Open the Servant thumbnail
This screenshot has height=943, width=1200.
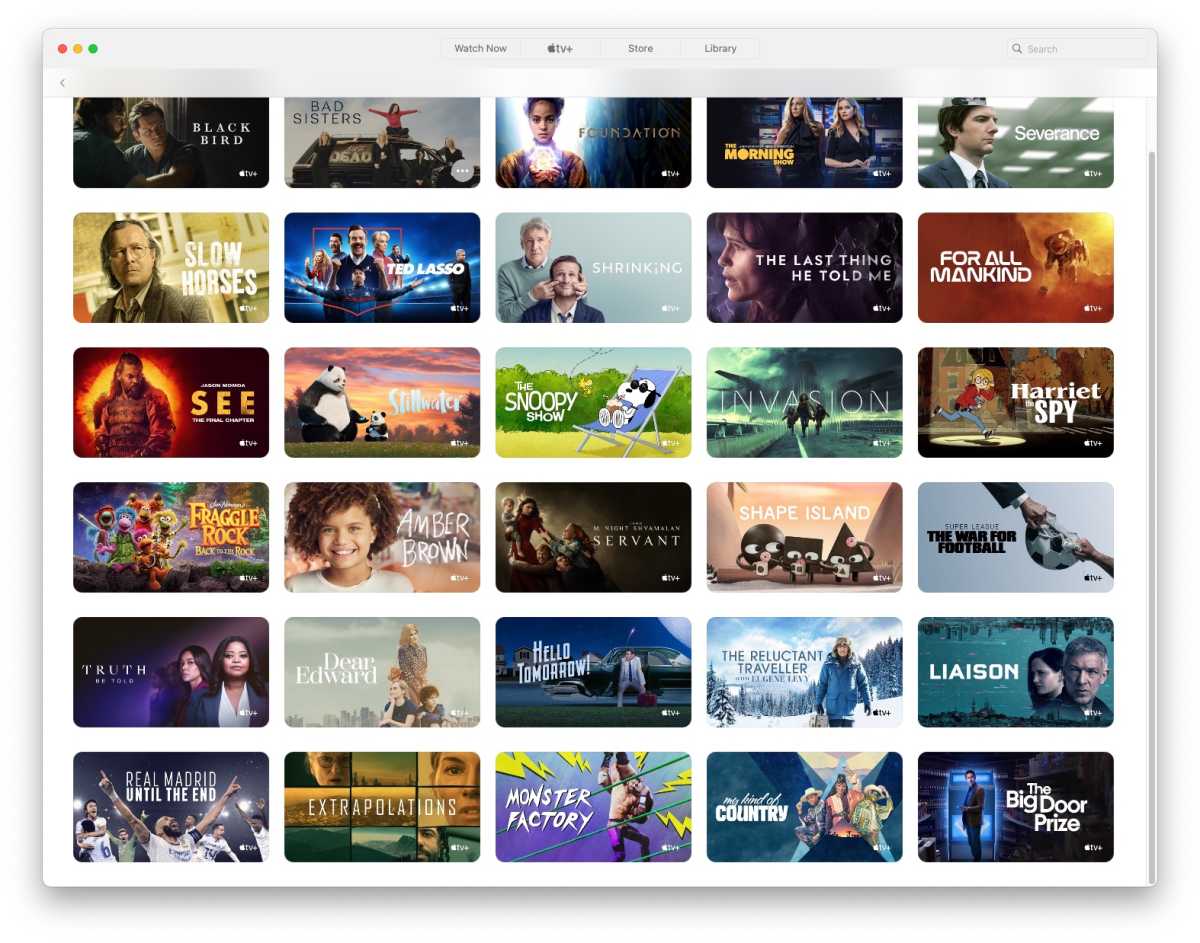point(593,537)
